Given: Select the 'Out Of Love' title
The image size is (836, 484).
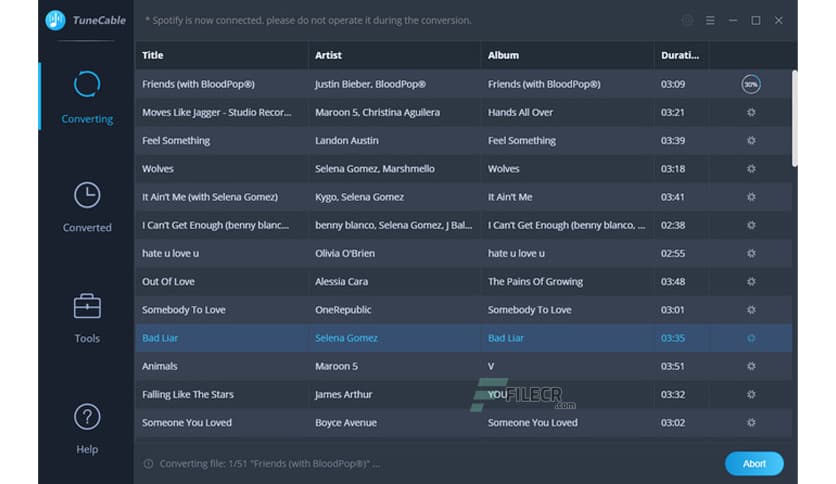Looking at the screenshot, I should coord(168,282).
